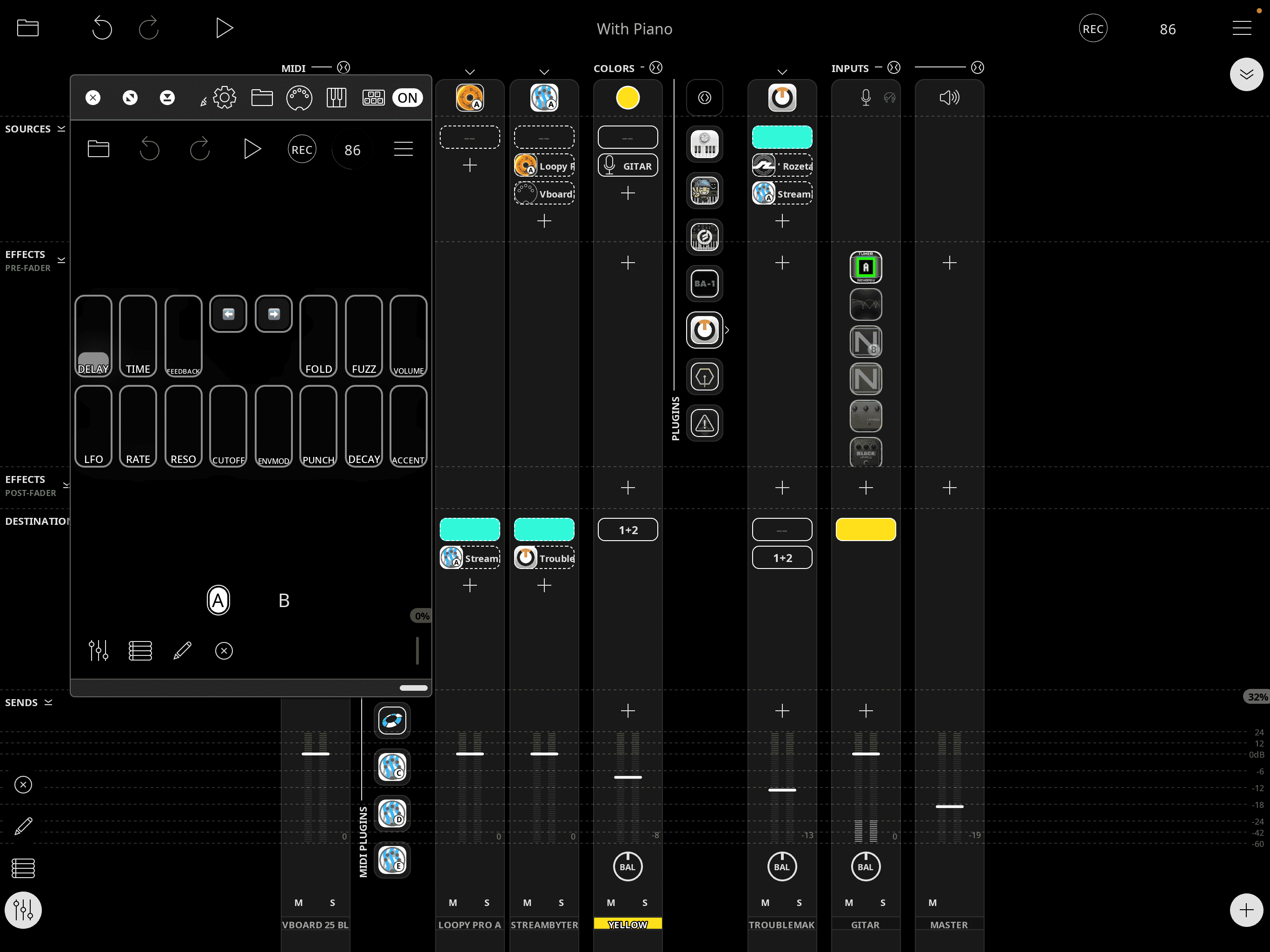Open the Loopy Pro channel header icon
The image size is (1270, 952).
[470, 98]
